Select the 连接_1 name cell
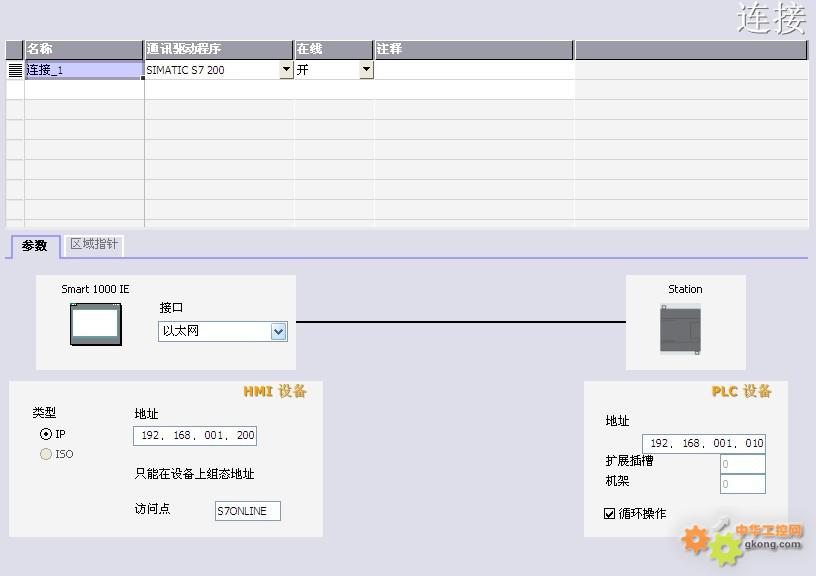The image size is (816, 576). point(84,70)
